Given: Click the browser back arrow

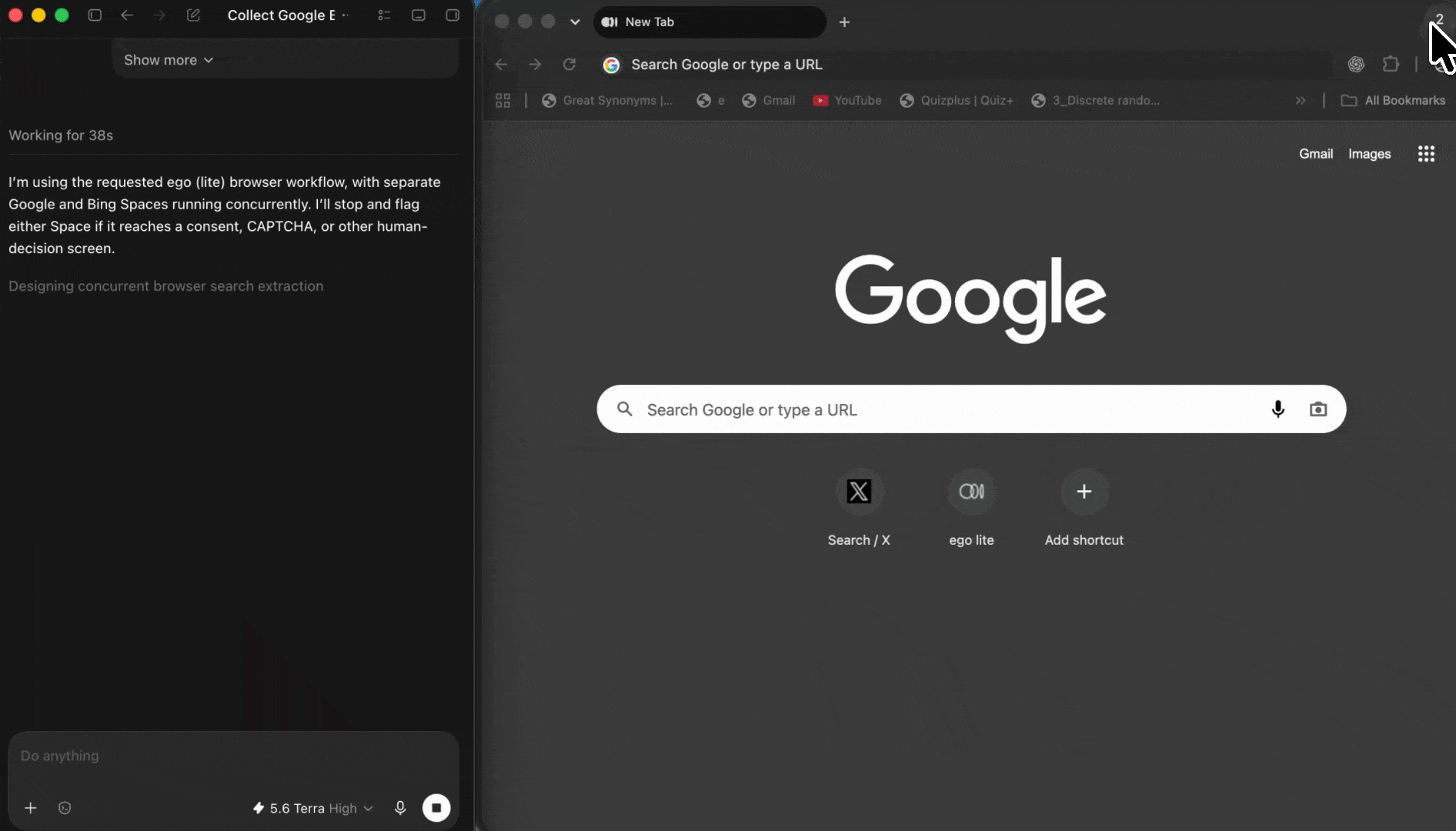Looking at the screenshot, I should 501,65.
